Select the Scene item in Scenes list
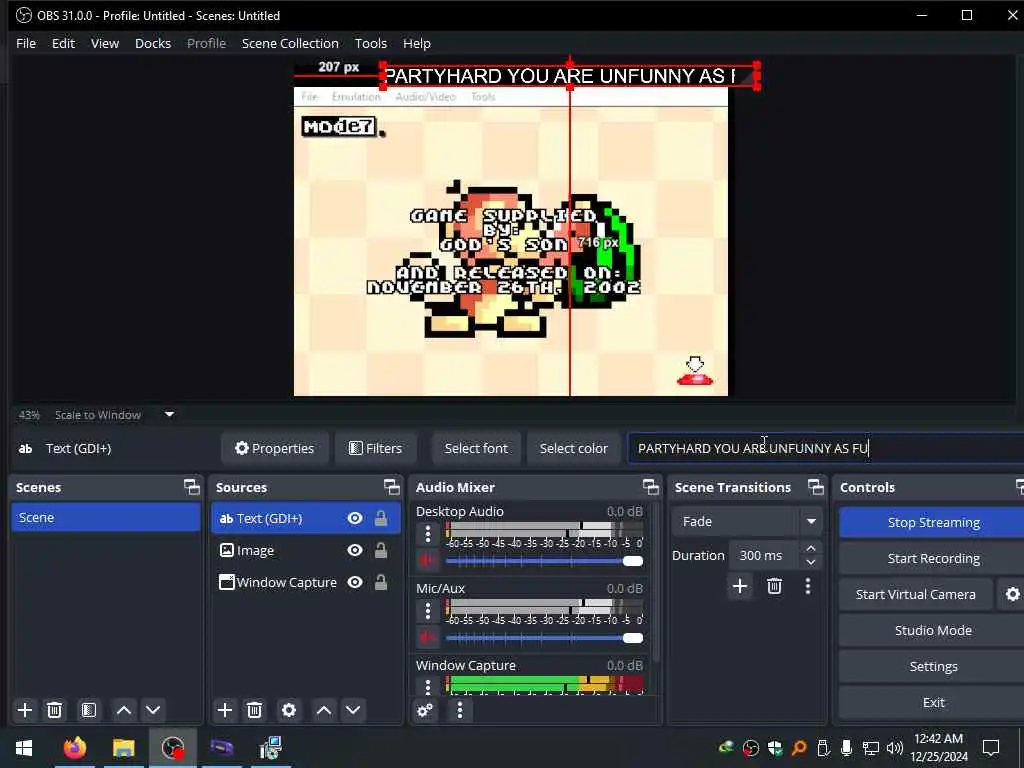Viewport: 1024px width, 768px height. 106,517
